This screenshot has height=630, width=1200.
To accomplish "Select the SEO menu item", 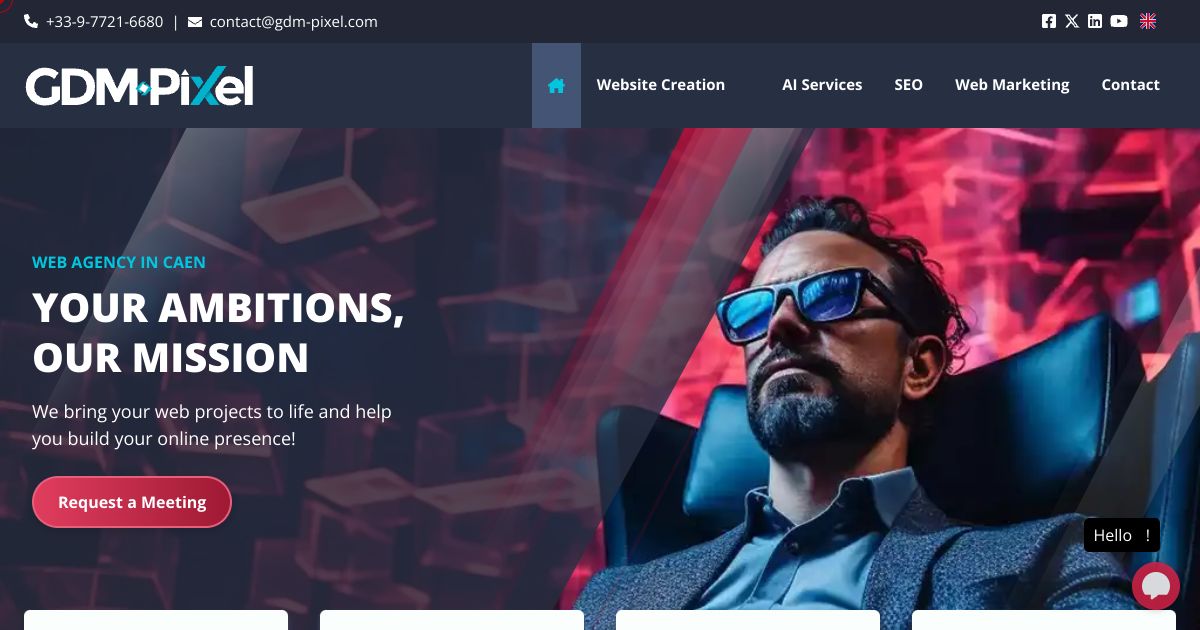I will pos(908,85).
